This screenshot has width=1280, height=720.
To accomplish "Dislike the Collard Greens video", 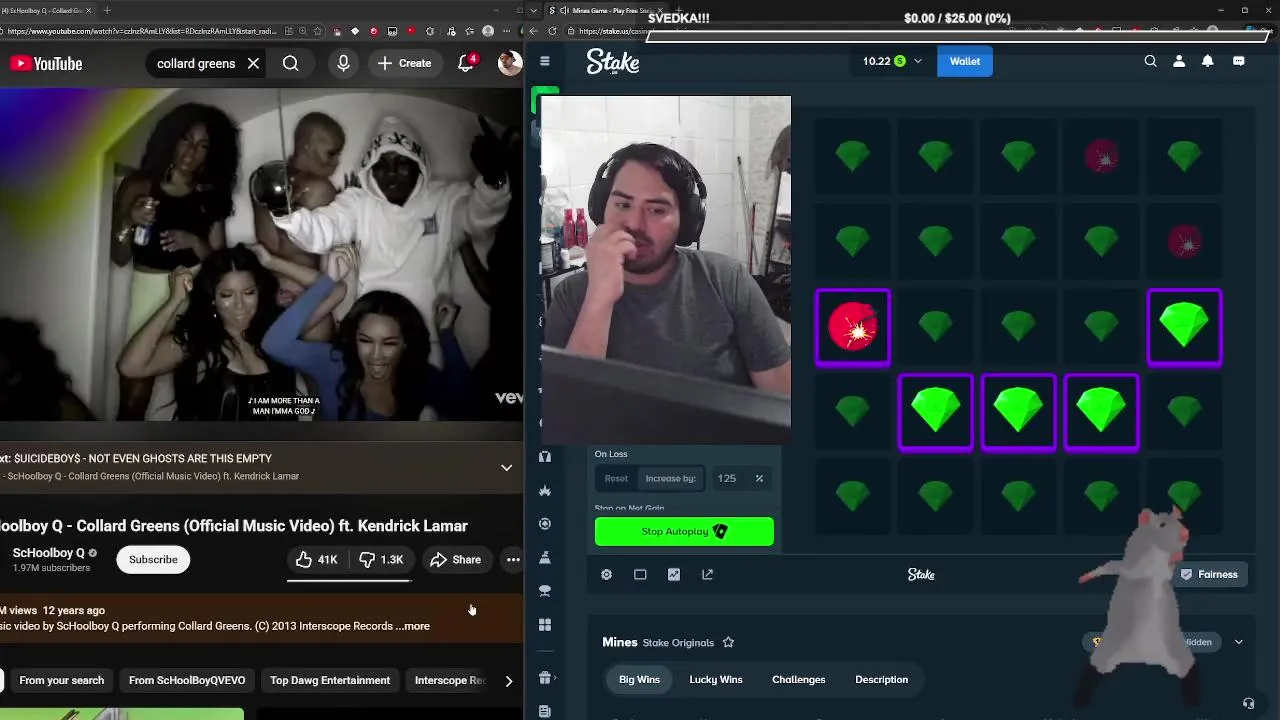I will click(381, 559).
